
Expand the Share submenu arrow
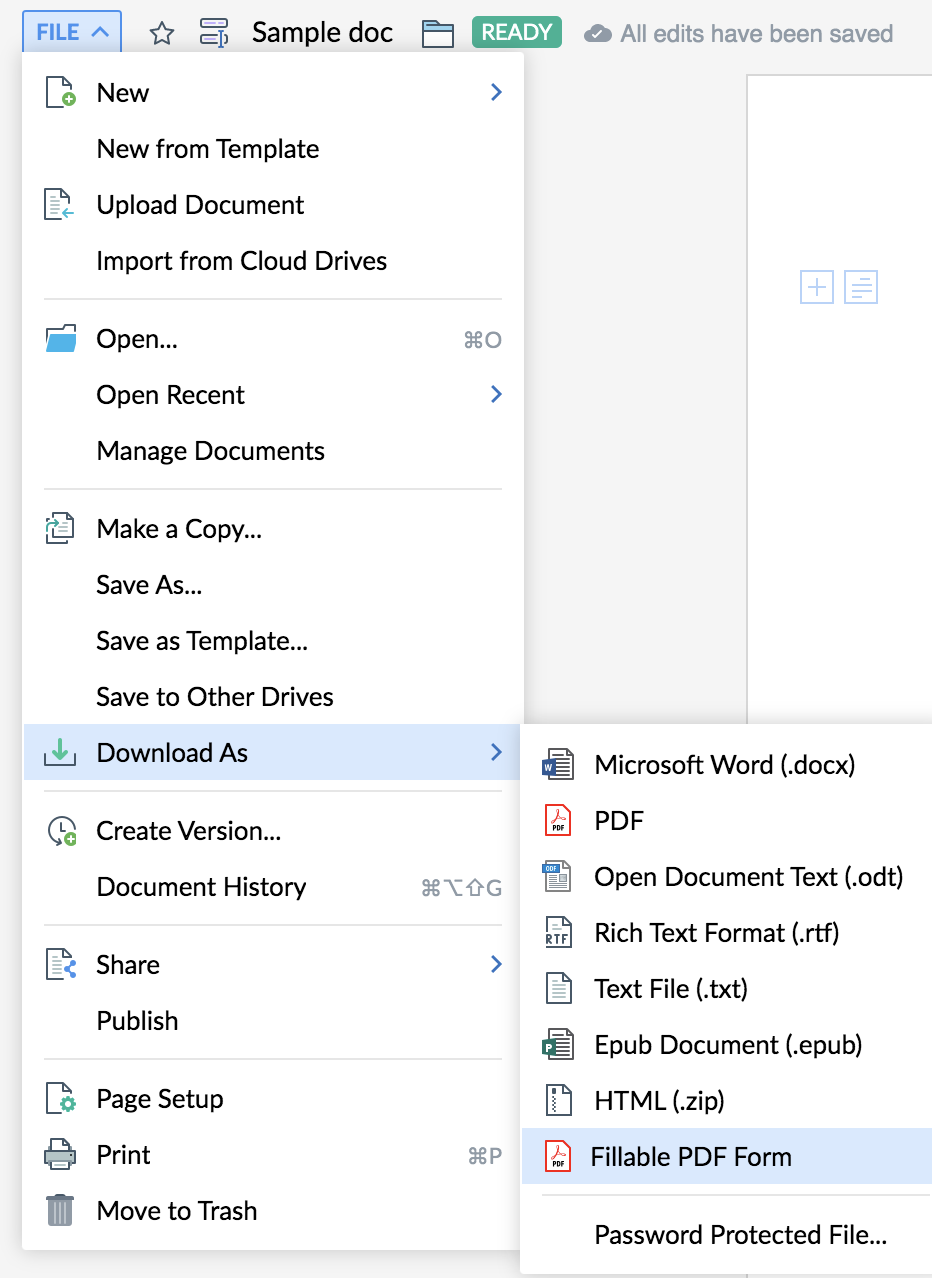click(x=496, y=965)
